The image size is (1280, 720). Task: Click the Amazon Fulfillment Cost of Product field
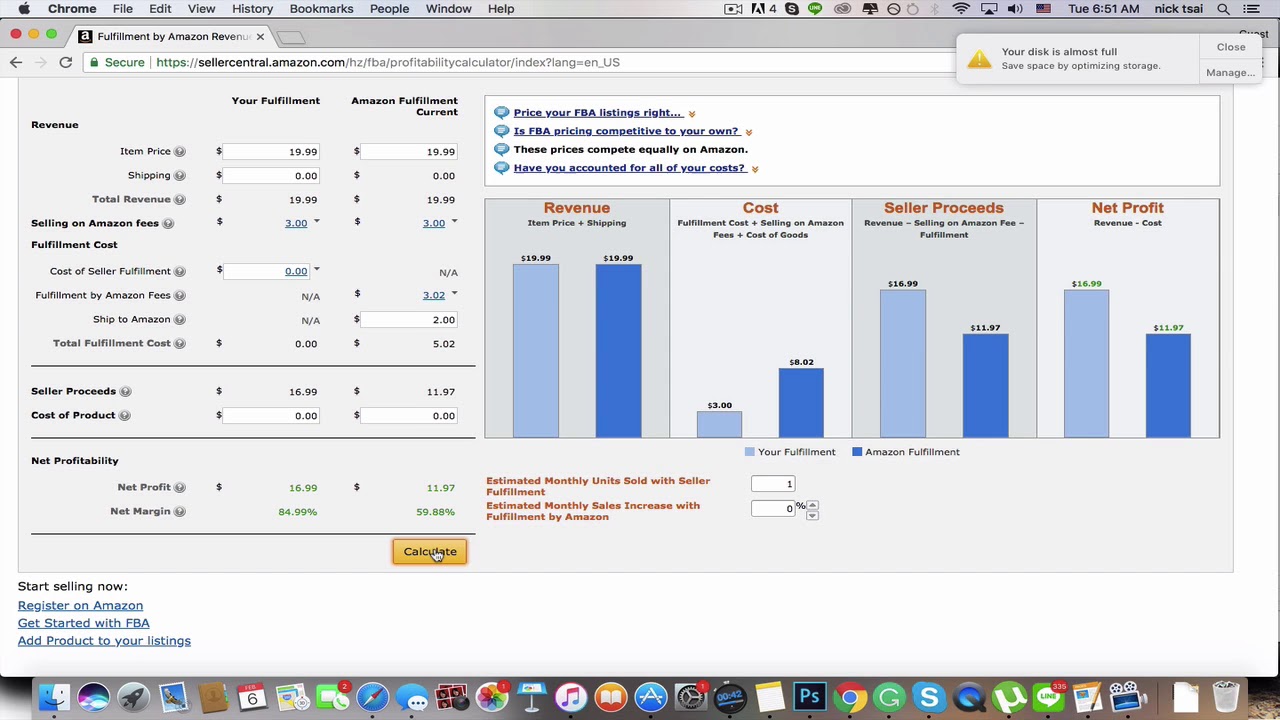tap(409, 416)
